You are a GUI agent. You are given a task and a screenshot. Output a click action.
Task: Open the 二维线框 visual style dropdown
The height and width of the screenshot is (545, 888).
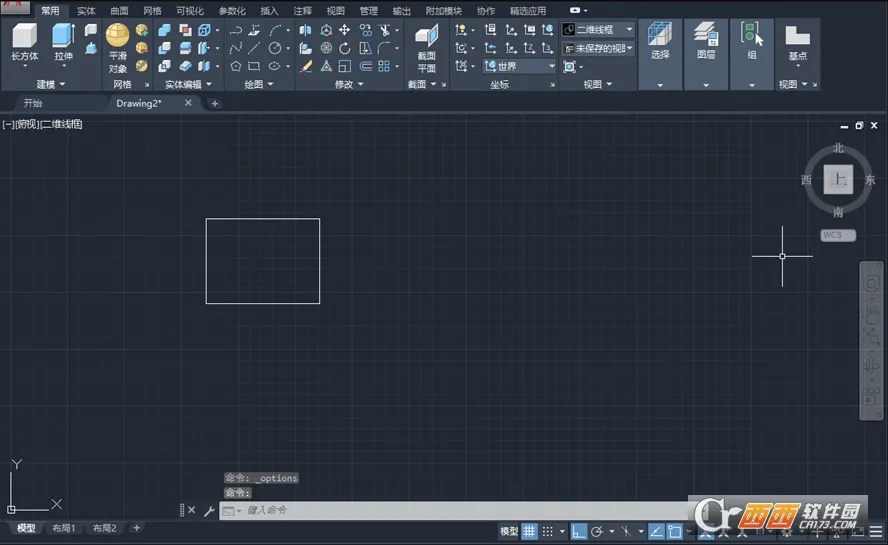(x=598, y=29)
